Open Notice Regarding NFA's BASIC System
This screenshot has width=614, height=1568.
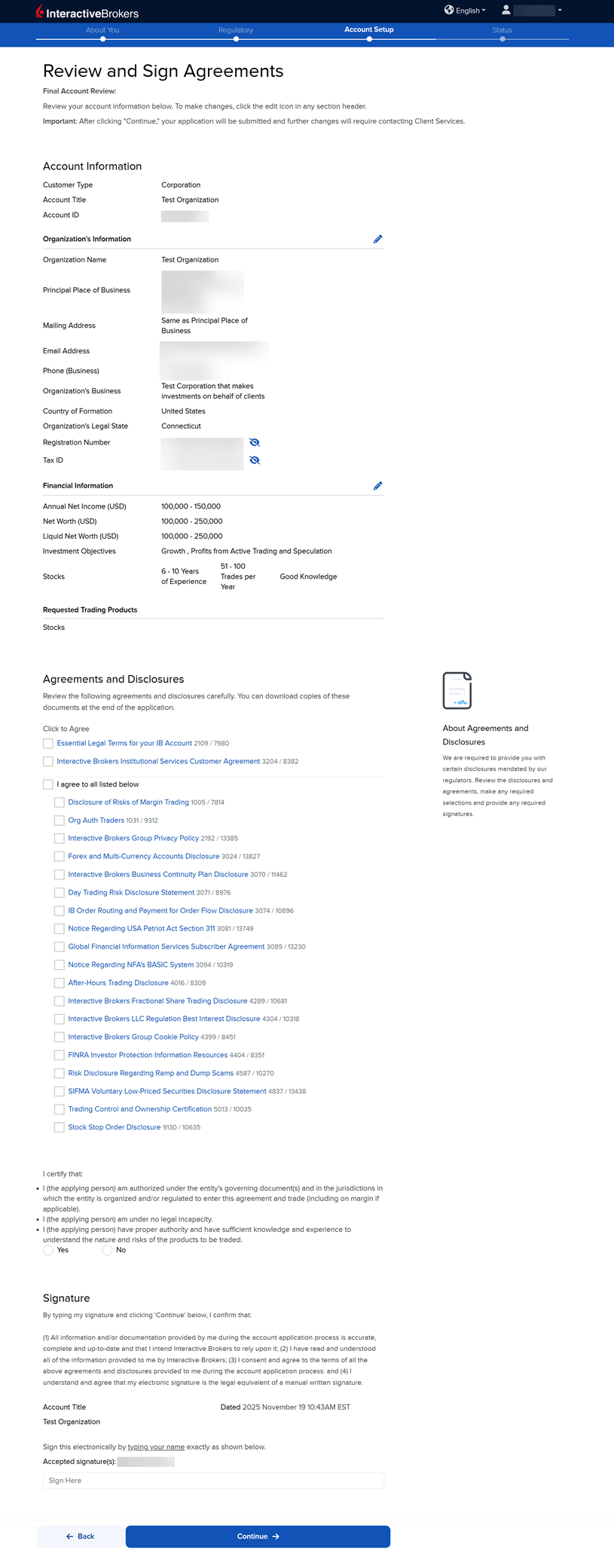131,964
